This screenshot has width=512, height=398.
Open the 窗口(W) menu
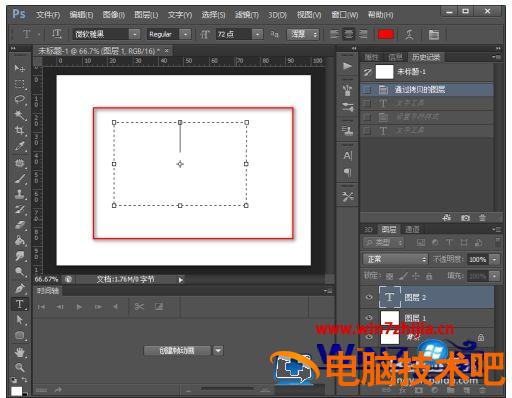(x=344, y=15)
